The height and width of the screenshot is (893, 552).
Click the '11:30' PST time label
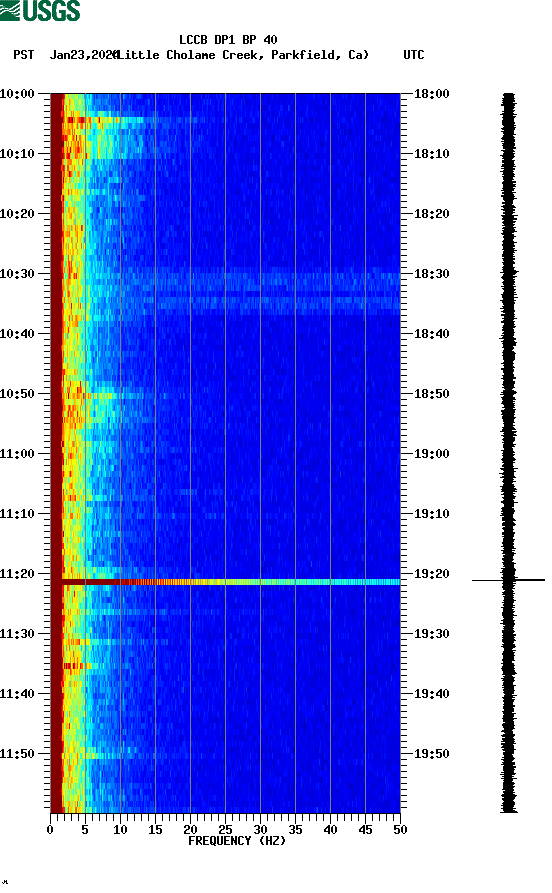click(x=17, y=634)
